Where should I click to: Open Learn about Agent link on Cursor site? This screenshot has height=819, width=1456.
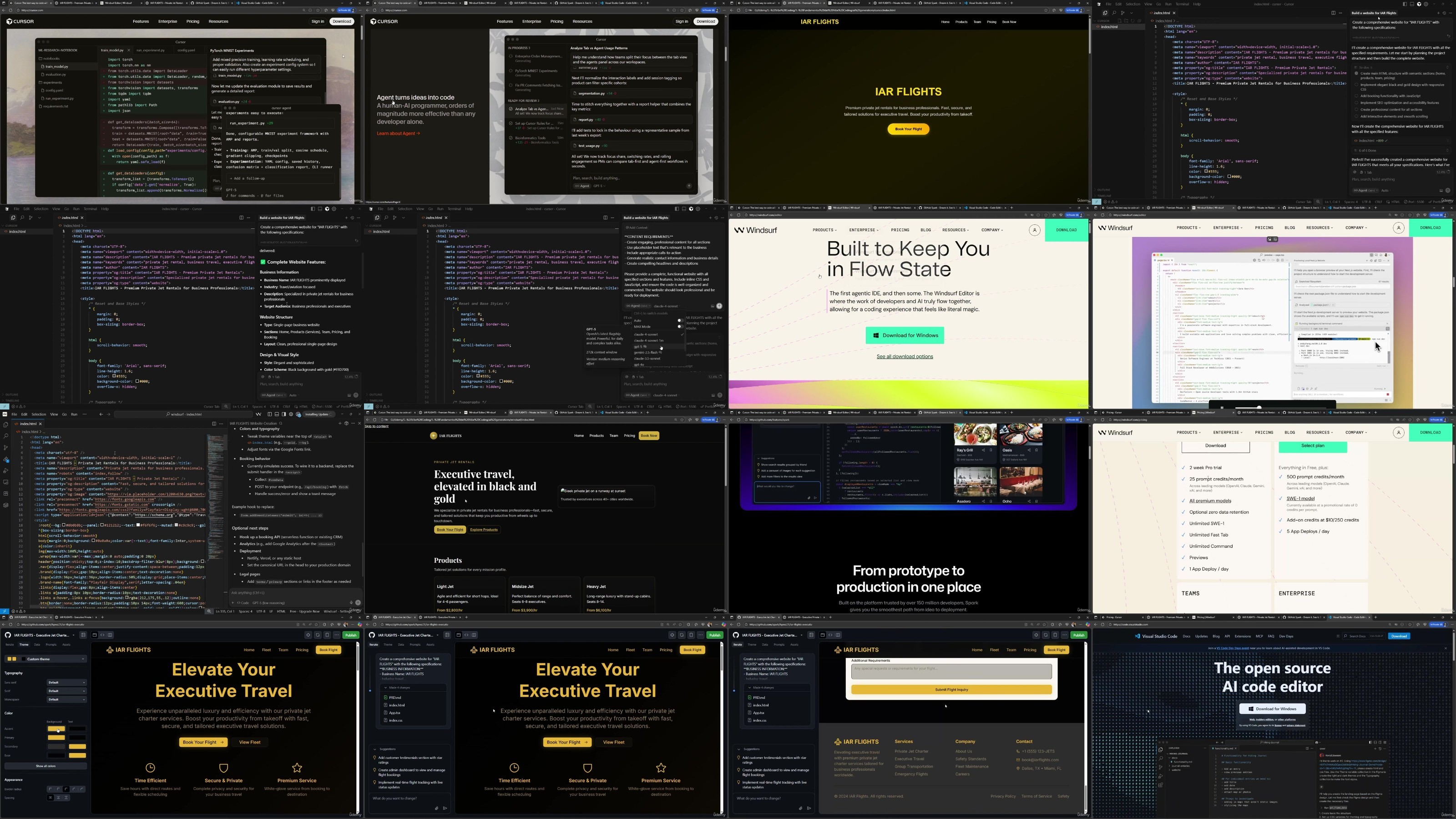pos(398,133)
